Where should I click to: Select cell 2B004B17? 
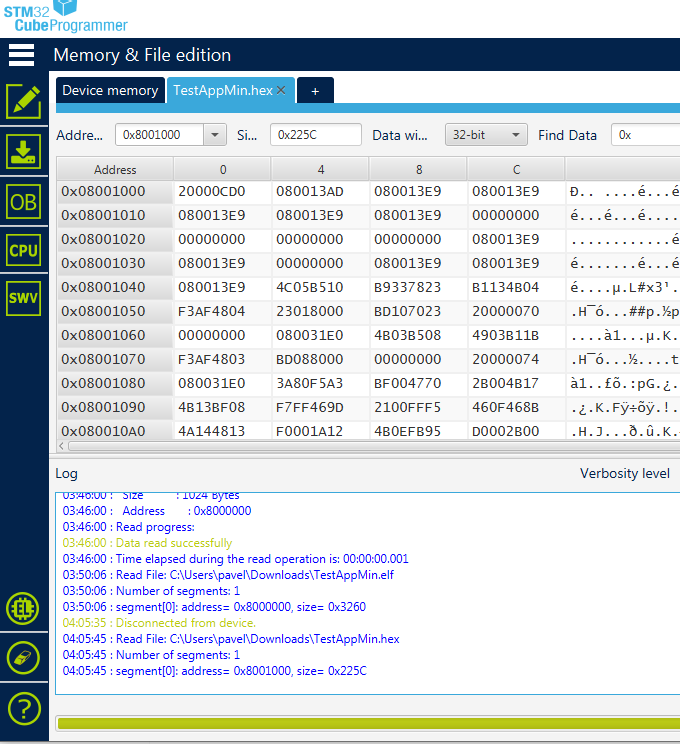click(x=516, y=383)
